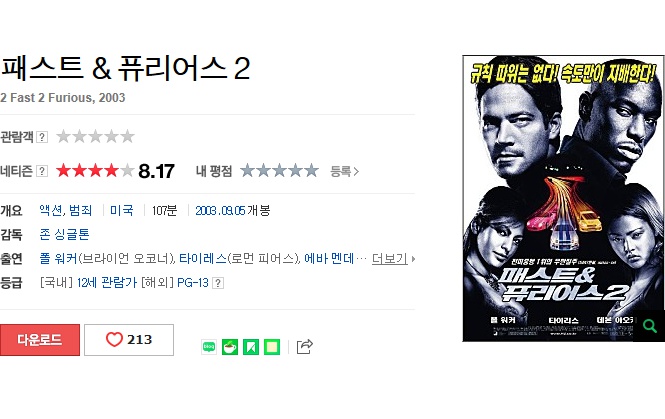This screenshot has width=665, height=419.
Task: Open help icon next to 네티즌
Action: pyautogui.click(x=42, y=171)
